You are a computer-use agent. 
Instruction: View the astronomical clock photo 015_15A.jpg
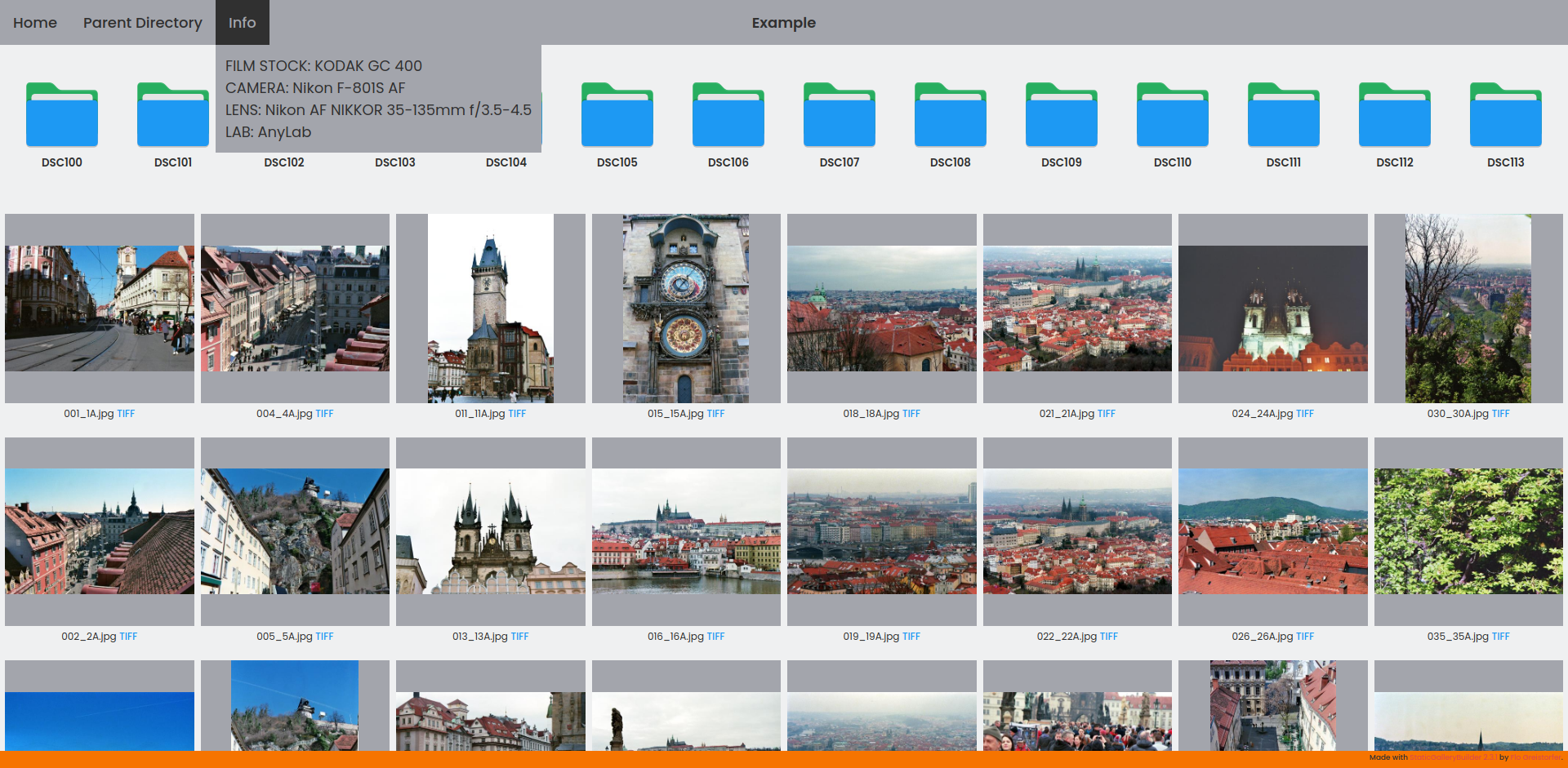click(x=686, y=309)
